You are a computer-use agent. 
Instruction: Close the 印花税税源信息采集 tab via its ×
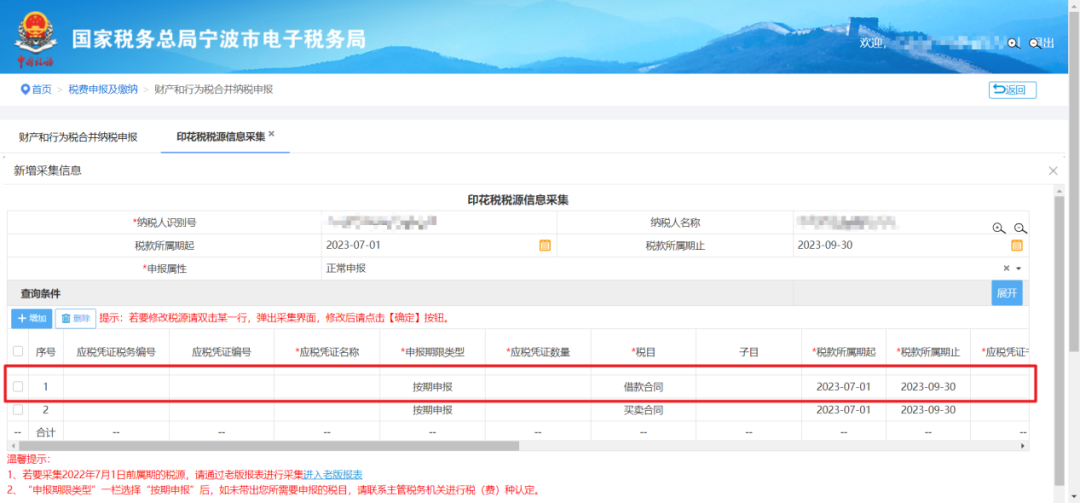coord(272,134)
